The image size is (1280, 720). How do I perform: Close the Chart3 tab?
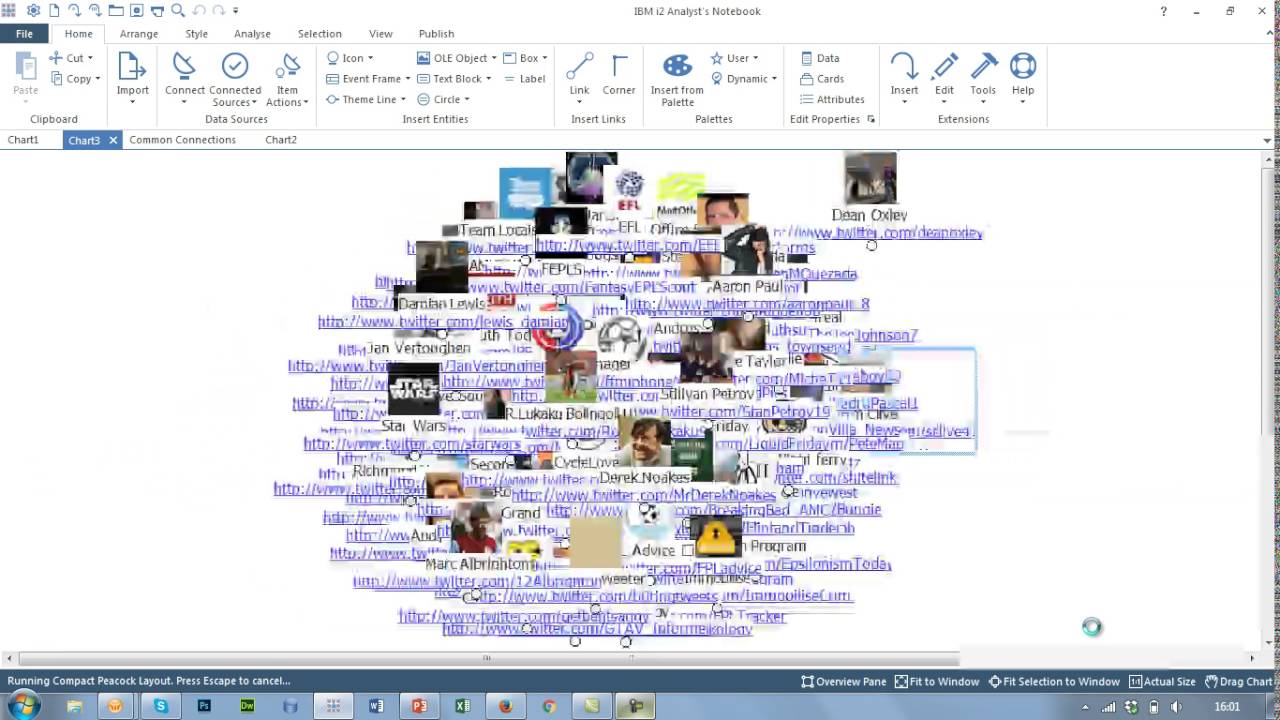[113, 140]
